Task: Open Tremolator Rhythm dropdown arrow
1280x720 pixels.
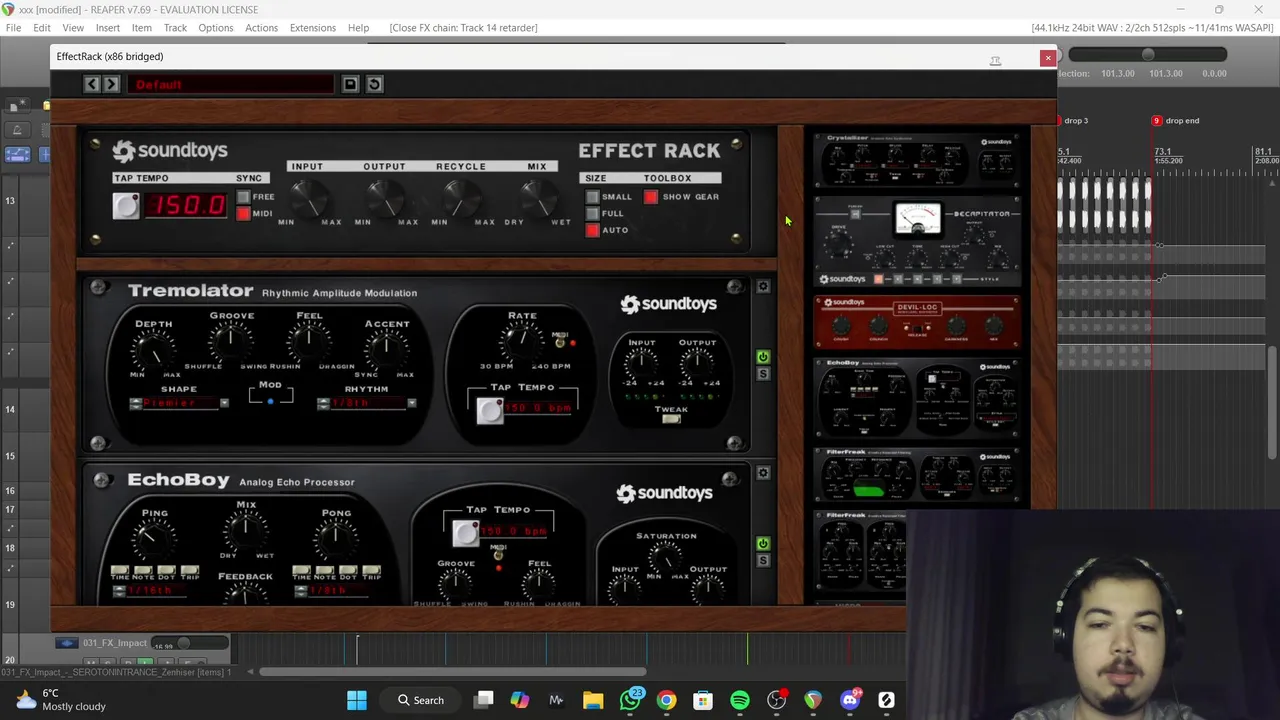Action: point(411,403)
